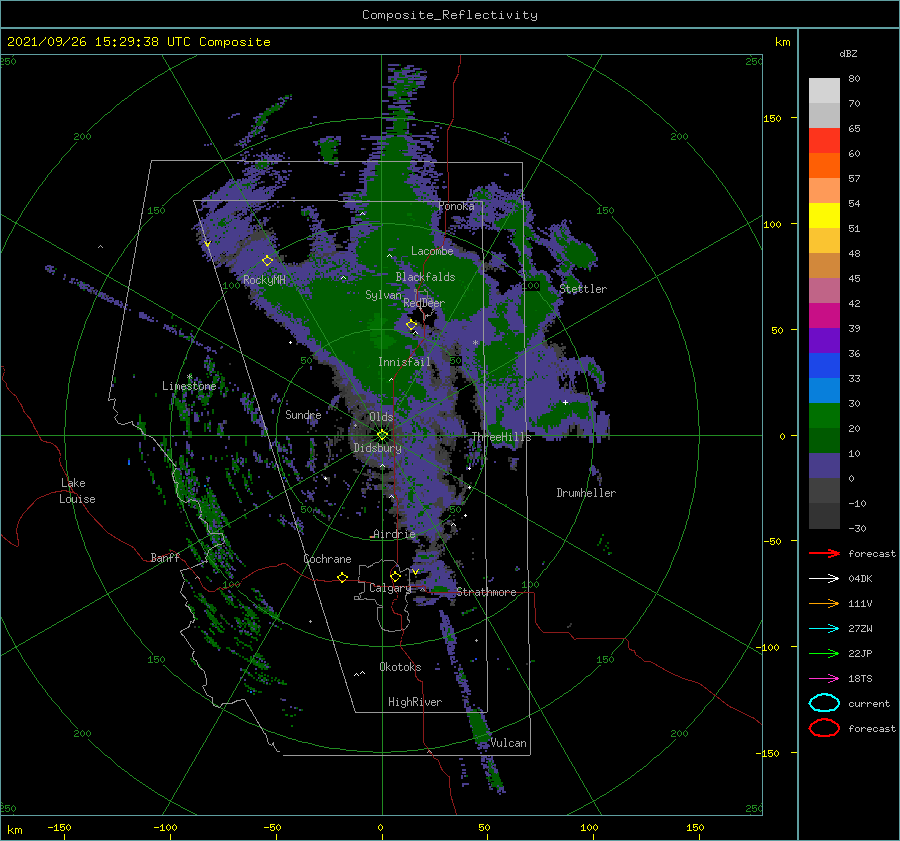The height and width of the screenshot is (841, 900).
Task: Click the Airdrie city label
Action: pyautogui.click(x=394, y=534)
